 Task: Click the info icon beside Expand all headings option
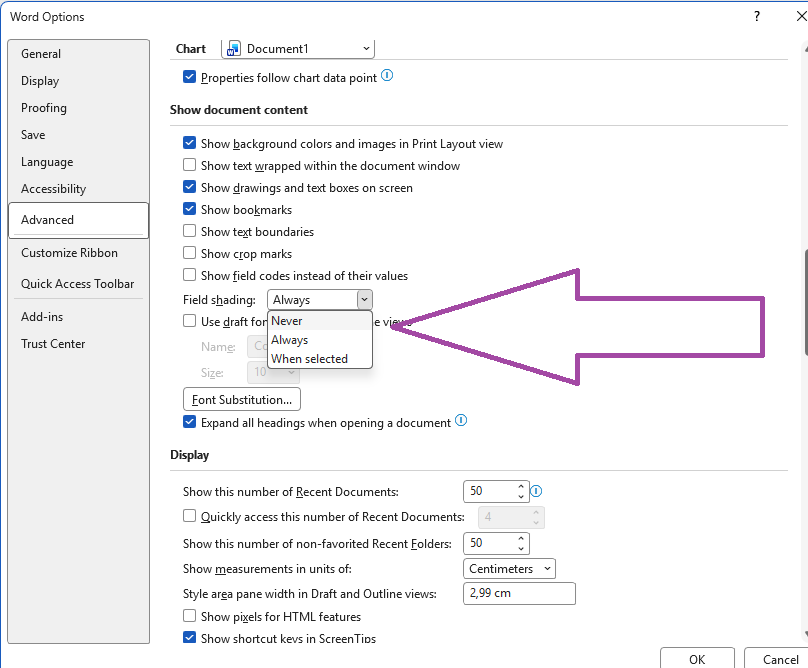[x=461, y=421]
